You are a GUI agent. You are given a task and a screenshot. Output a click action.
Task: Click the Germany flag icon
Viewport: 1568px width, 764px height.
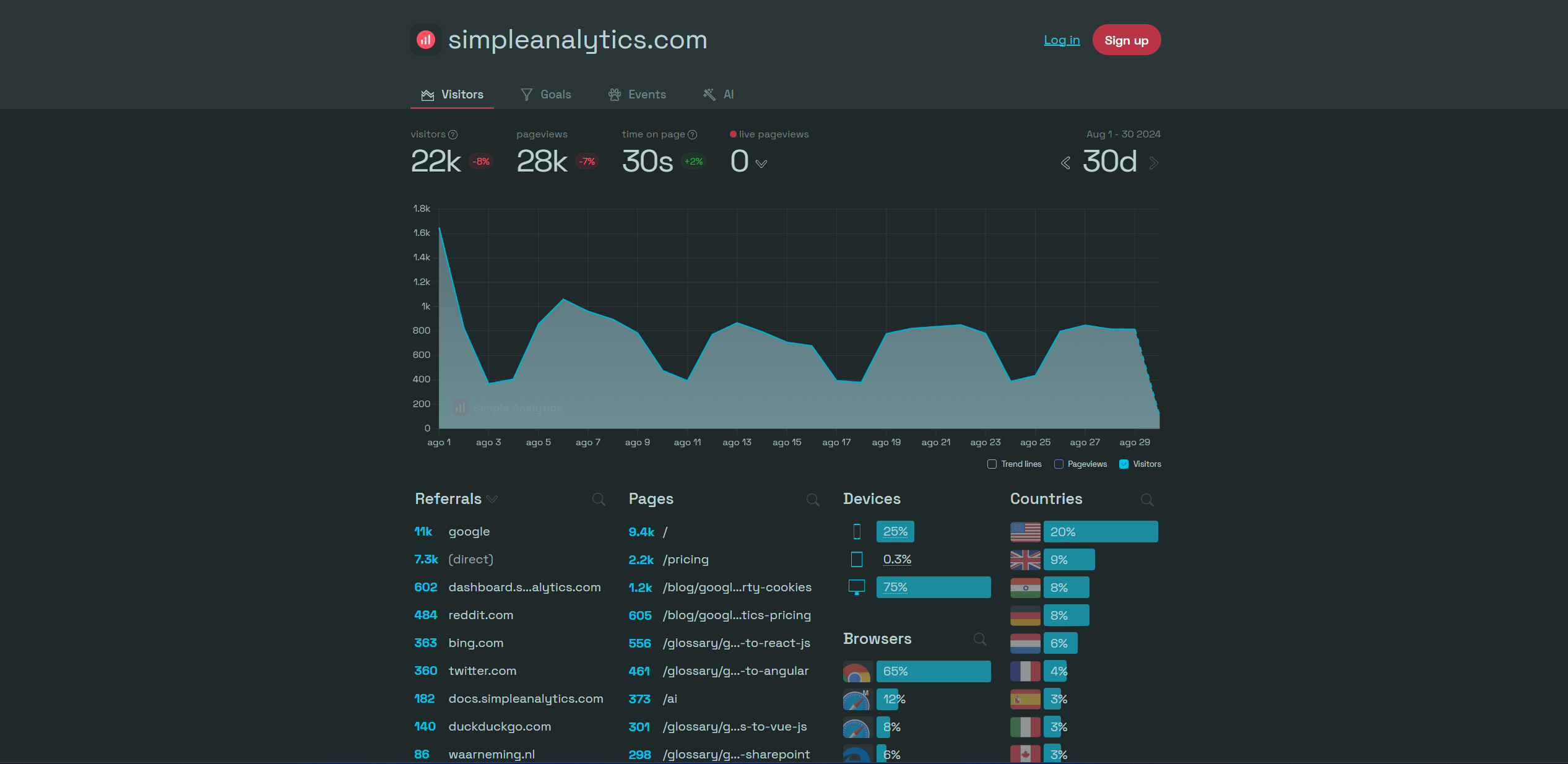click(x=1025, y=615)
